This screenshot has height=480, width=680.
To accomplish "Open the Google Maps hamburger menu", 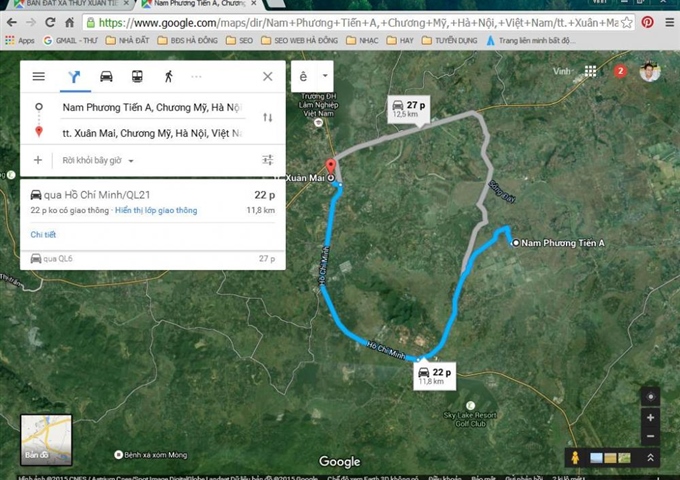I will coord(38,76).
